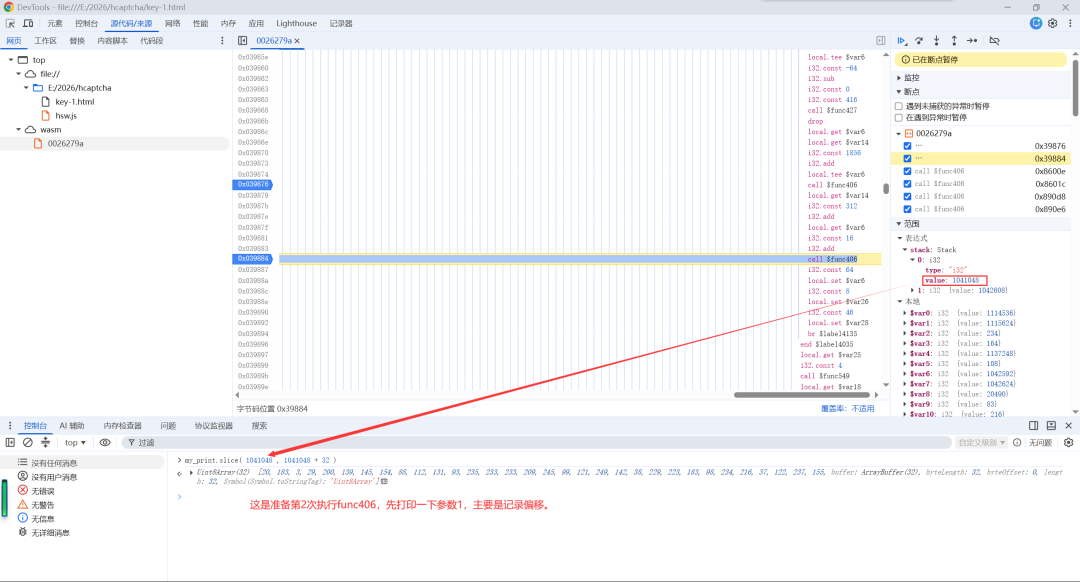Open the console settings gear
Screen dimensions: 1080x582
pos(1068,442)
